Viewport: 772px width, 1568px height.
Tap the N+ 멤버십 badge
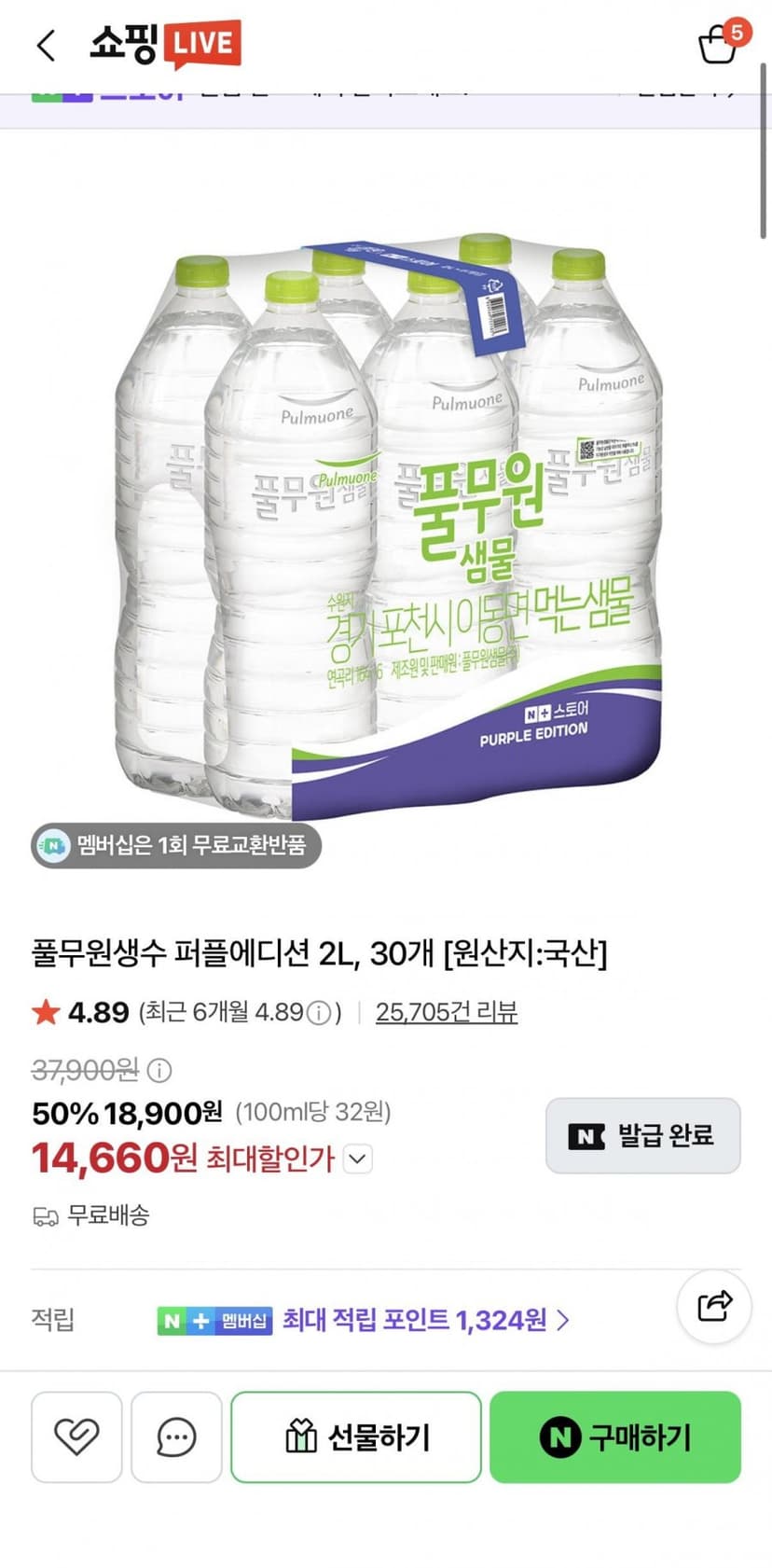click(214, 1321)
